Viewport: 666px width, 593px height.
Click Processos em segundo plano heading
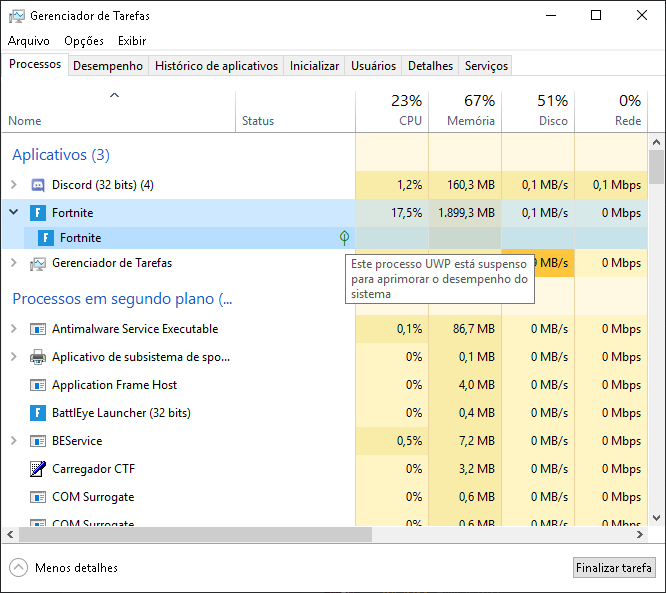(122, 299)
